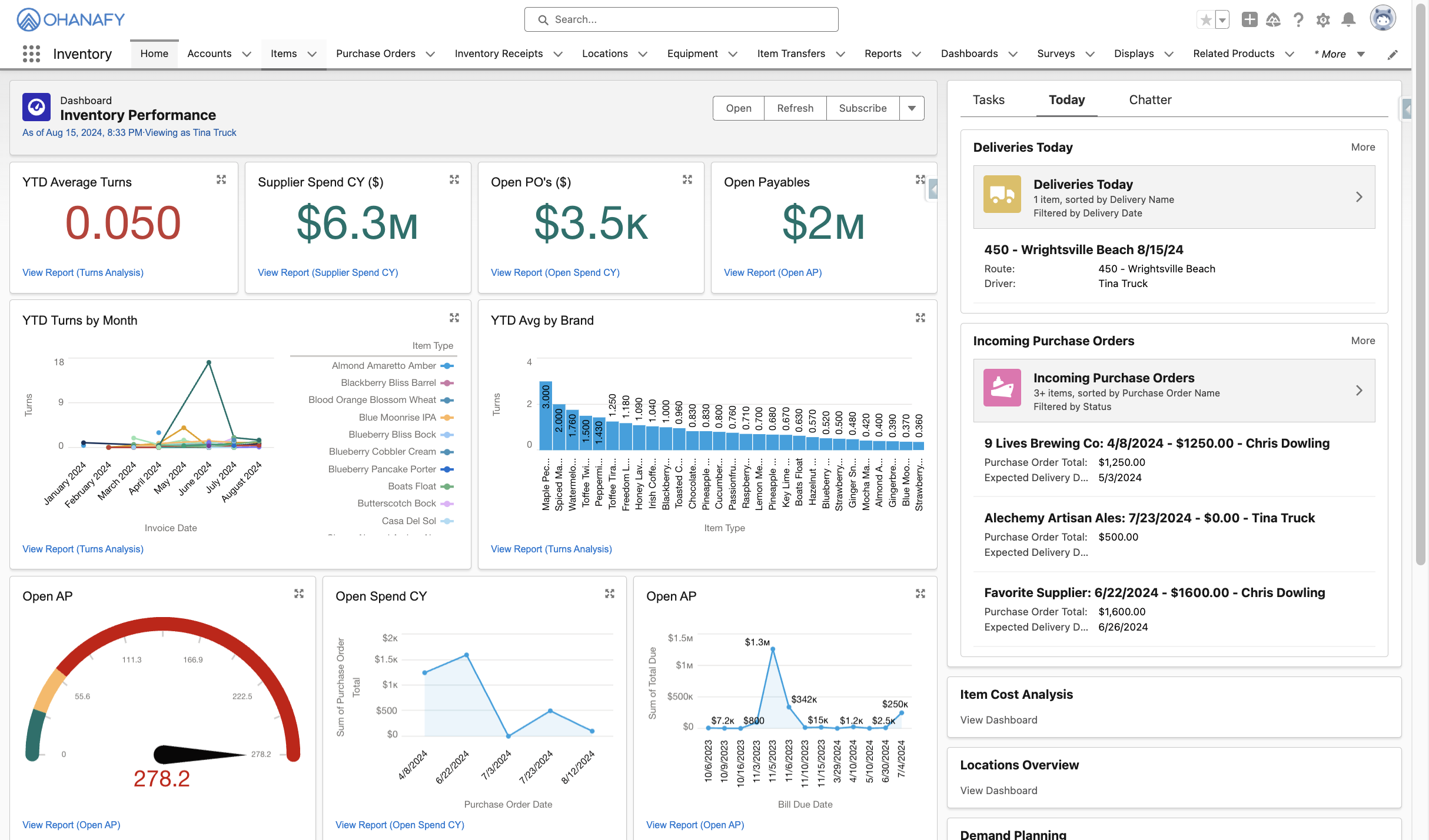Click the global create plus icon

point(1249,20)
